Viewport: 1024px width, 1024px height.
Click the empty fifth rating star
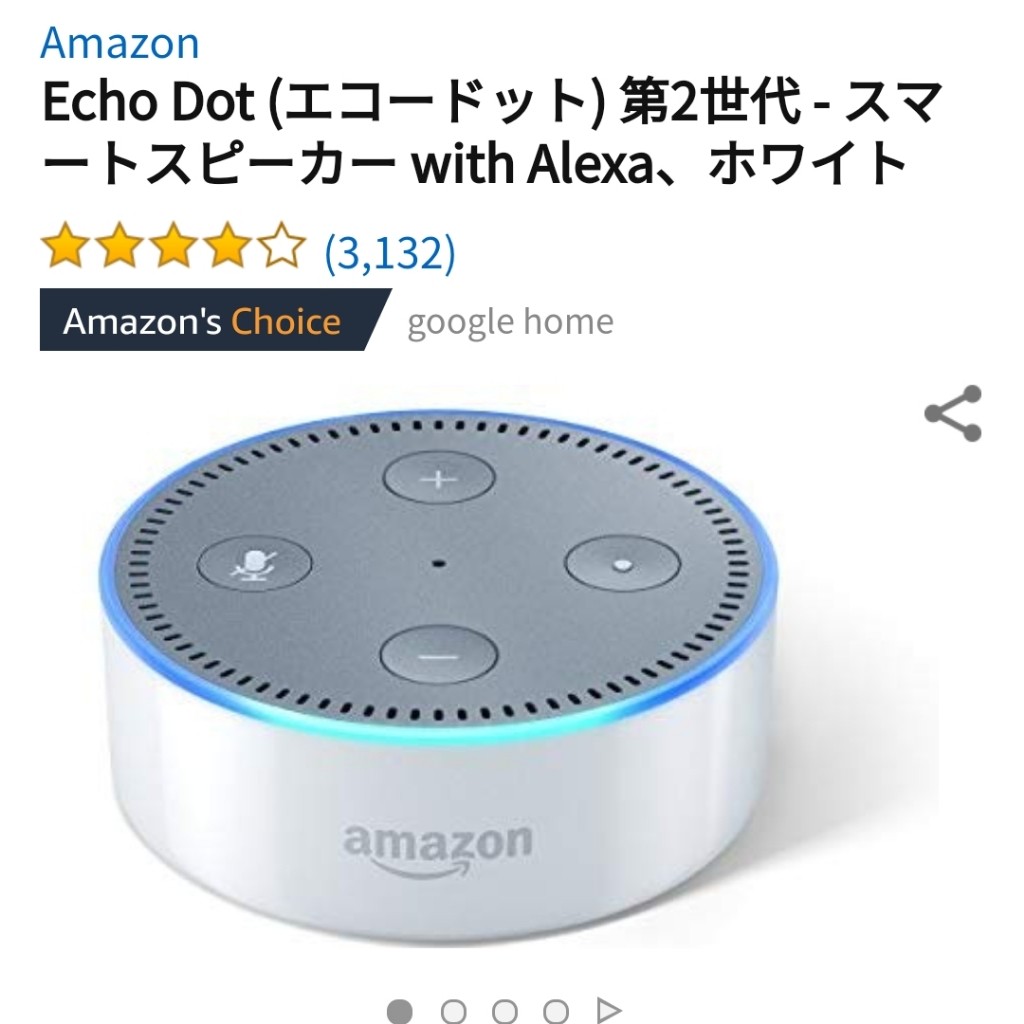point(281,246)
